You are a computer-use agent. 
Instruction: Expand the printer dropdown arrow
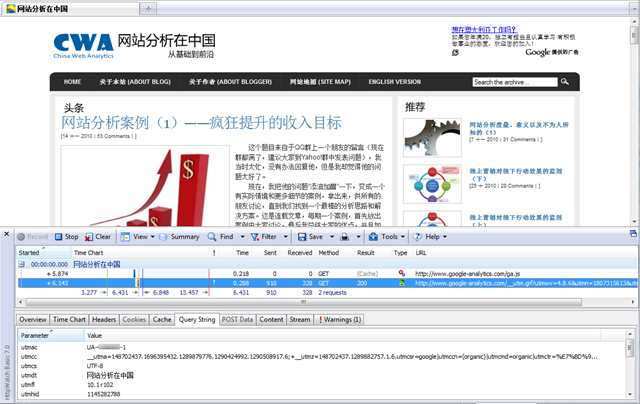coord(357,237)
